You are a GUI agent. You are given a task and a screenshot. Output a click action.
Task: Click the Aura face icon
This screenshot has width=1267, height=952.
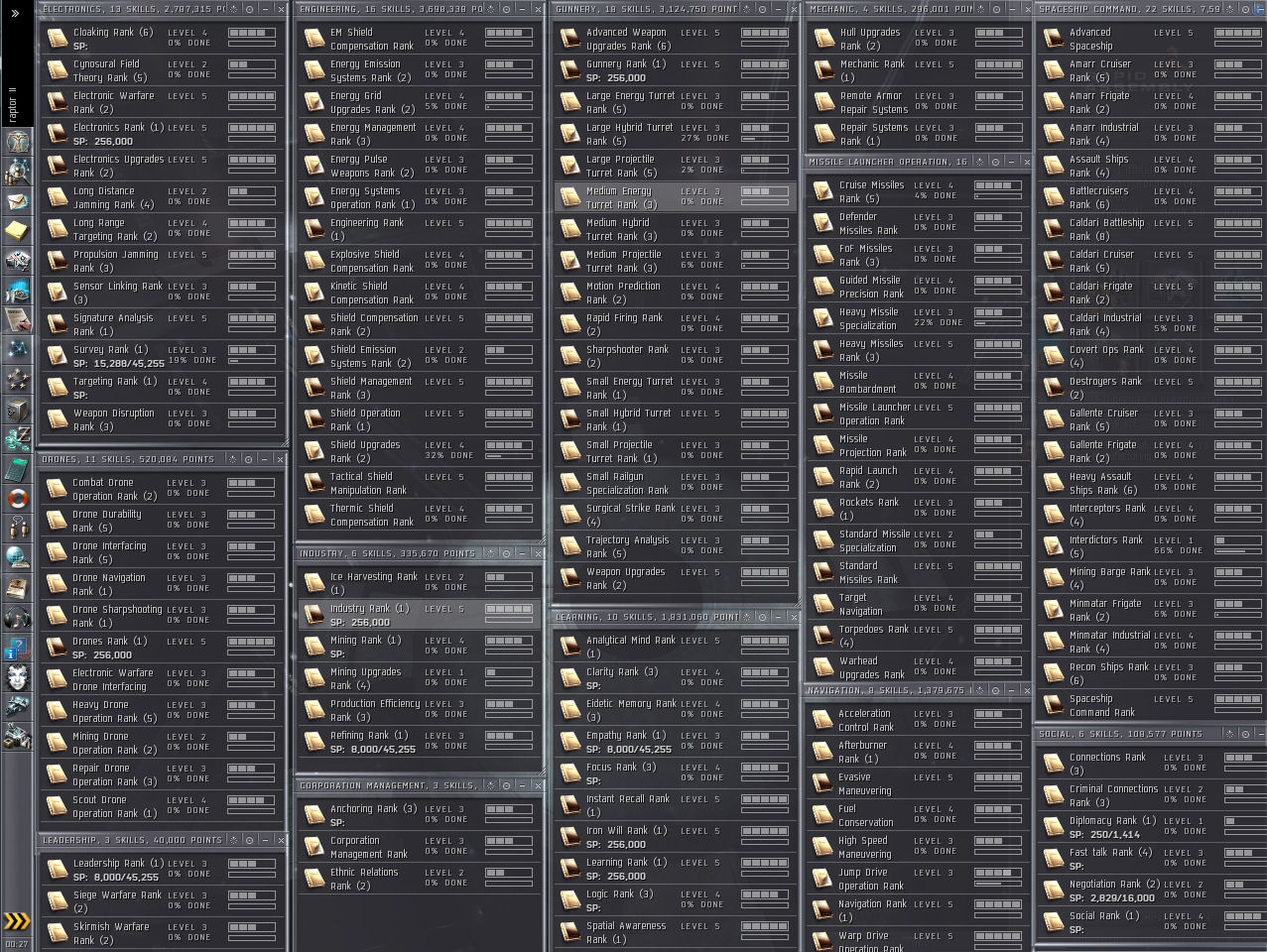click(17, 677)
